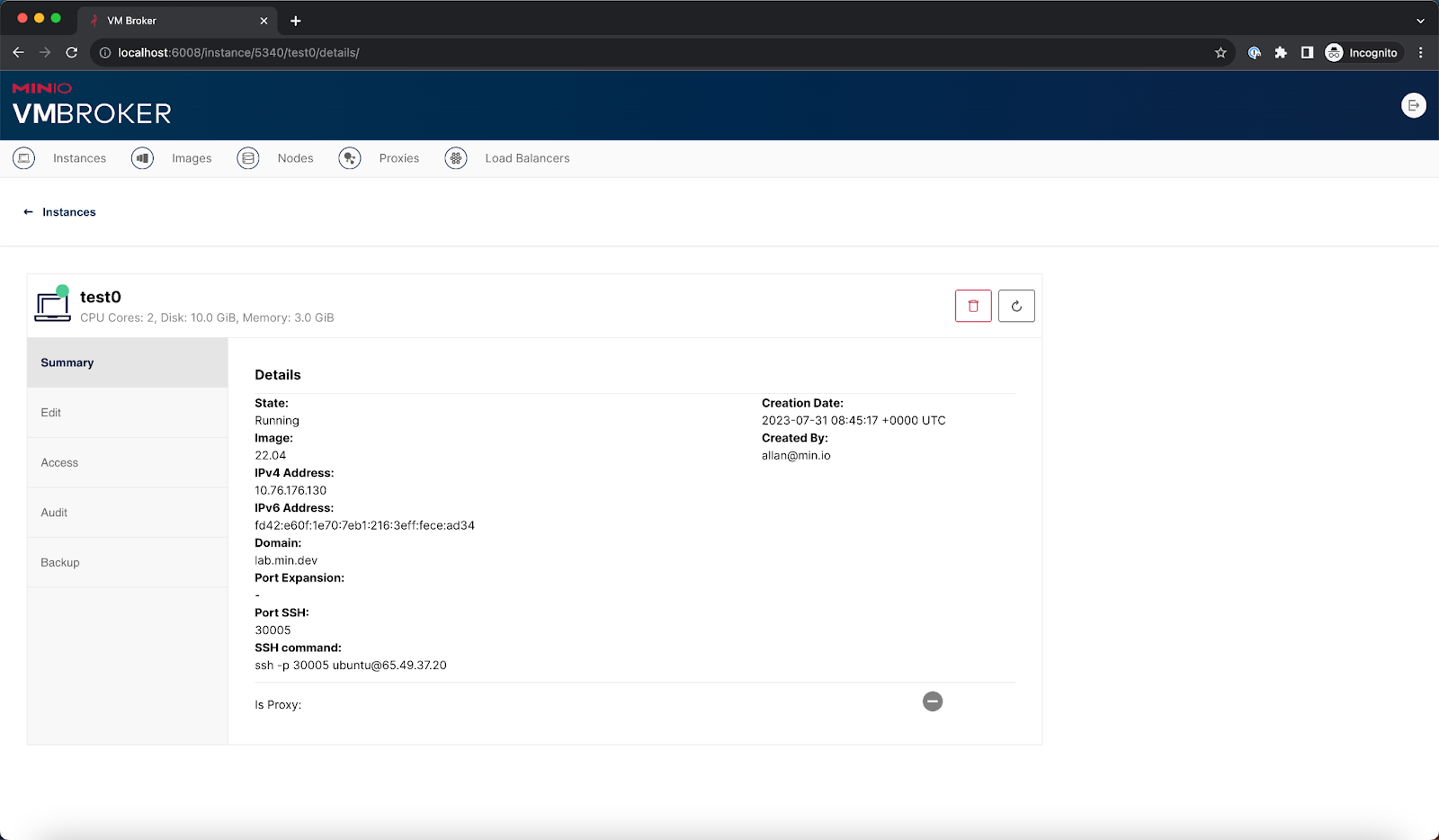Switch to the Edit tab
1439x840 pixels.
[51, 413]
